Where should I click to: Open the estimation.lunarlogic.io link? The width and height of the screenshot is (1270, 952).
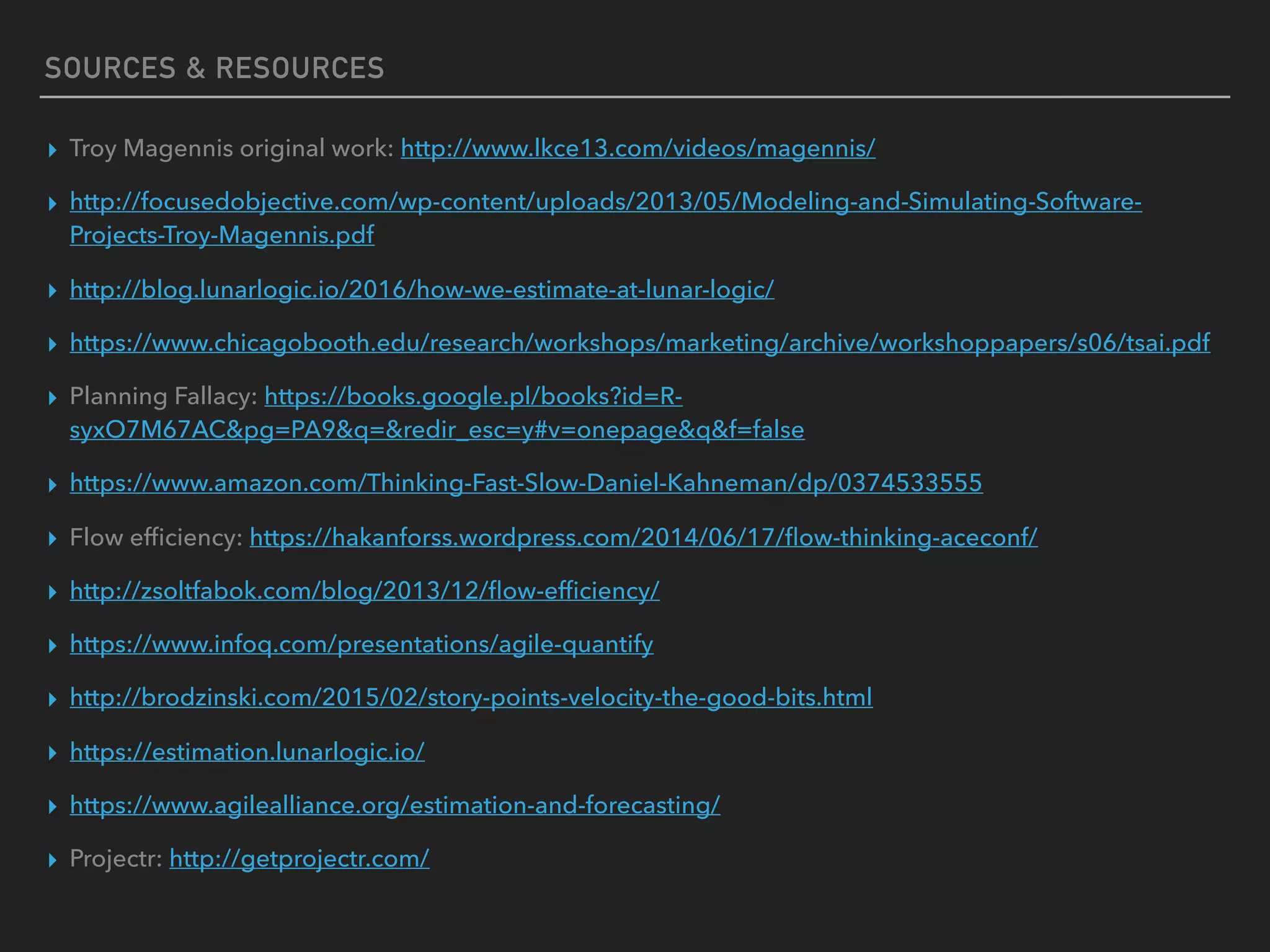click(x=247, y=752)
